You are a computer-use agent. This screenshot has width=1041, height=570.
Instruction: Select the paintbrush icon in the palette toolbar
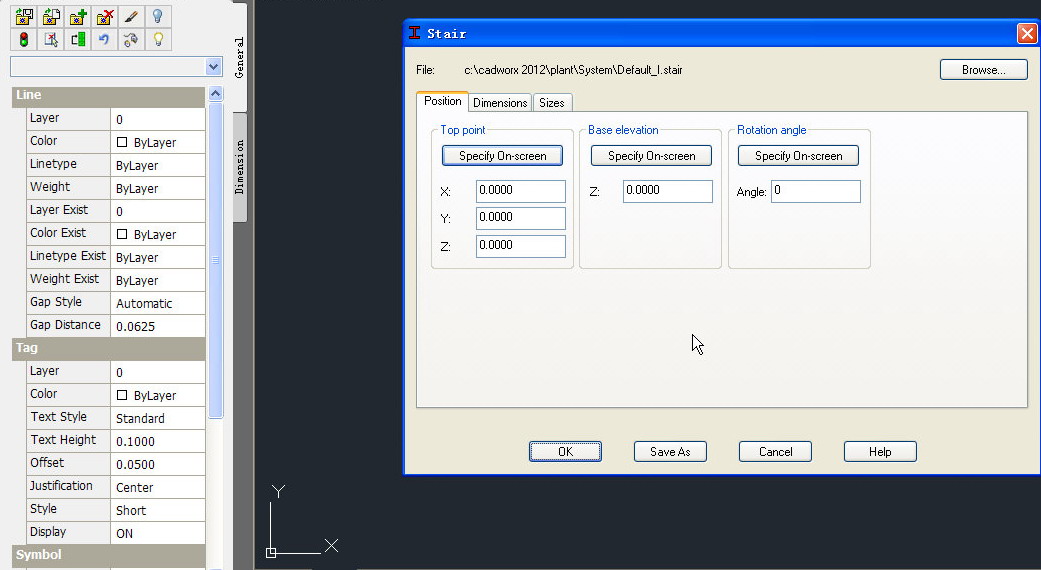click(131, 17)
